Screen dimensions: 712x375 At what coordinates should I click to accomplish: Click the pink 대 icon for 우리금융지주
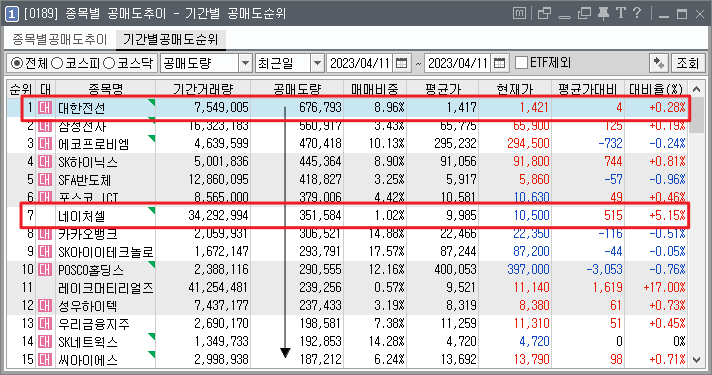point(44,324)
